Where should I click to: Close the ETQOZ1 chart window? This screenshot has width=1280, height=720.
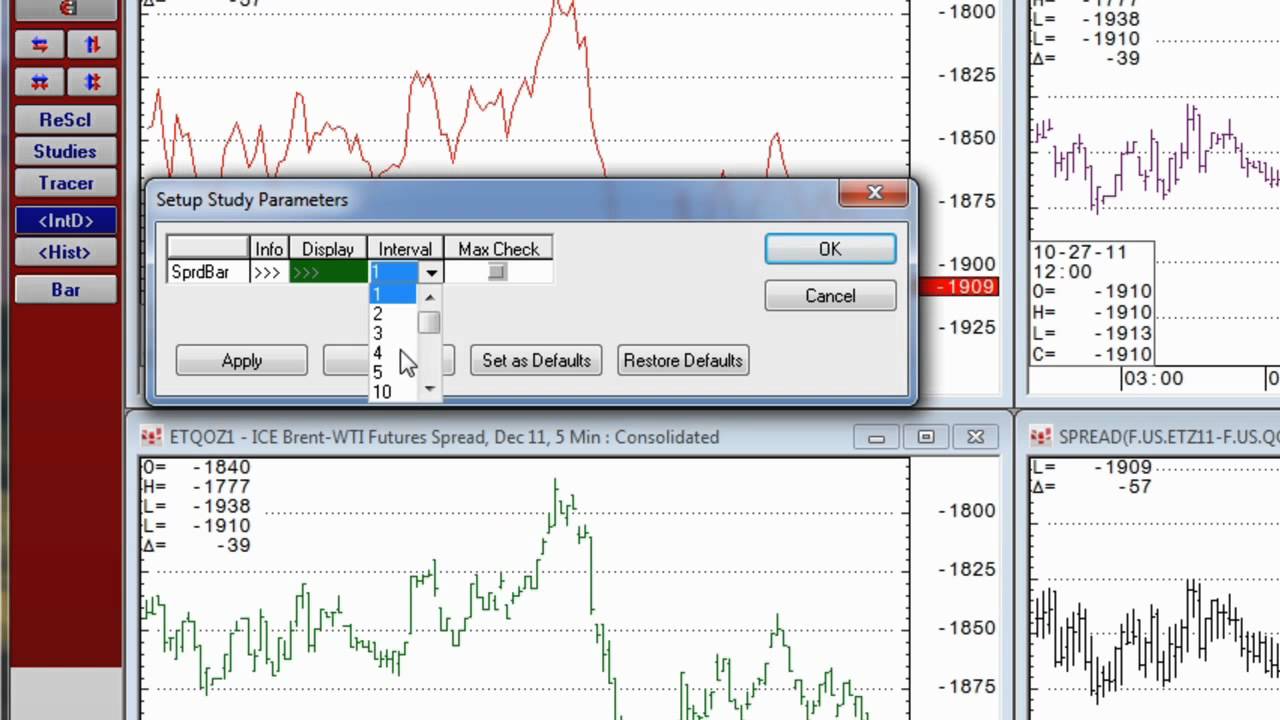click(975, 437)
